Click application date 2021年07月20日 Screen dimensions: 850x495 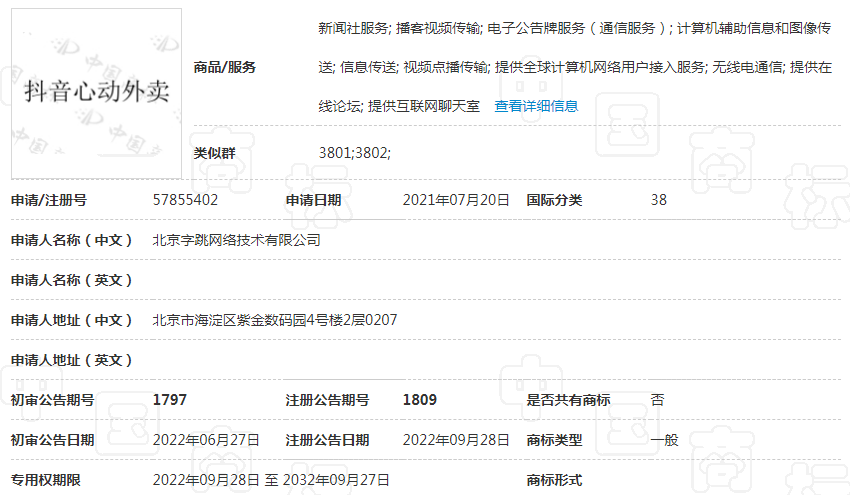[456, 200]
